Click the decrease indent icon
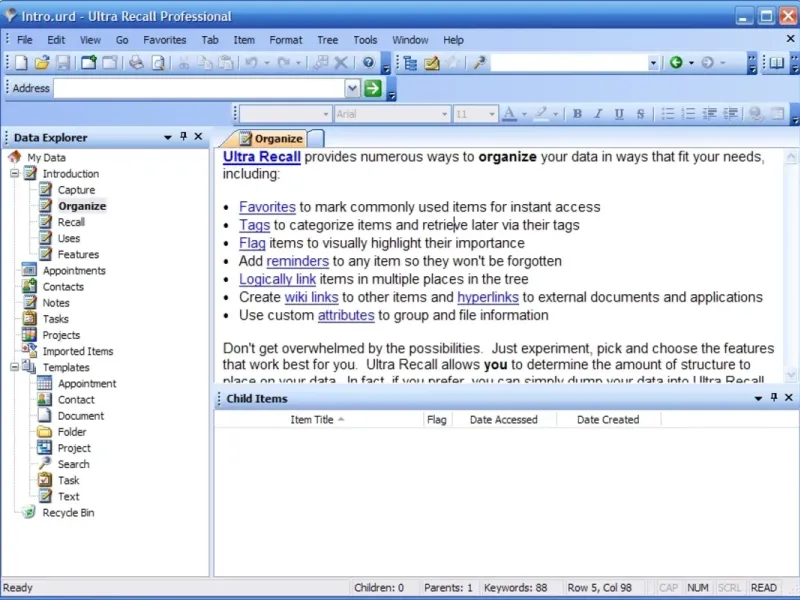 (x=709, y=114)
